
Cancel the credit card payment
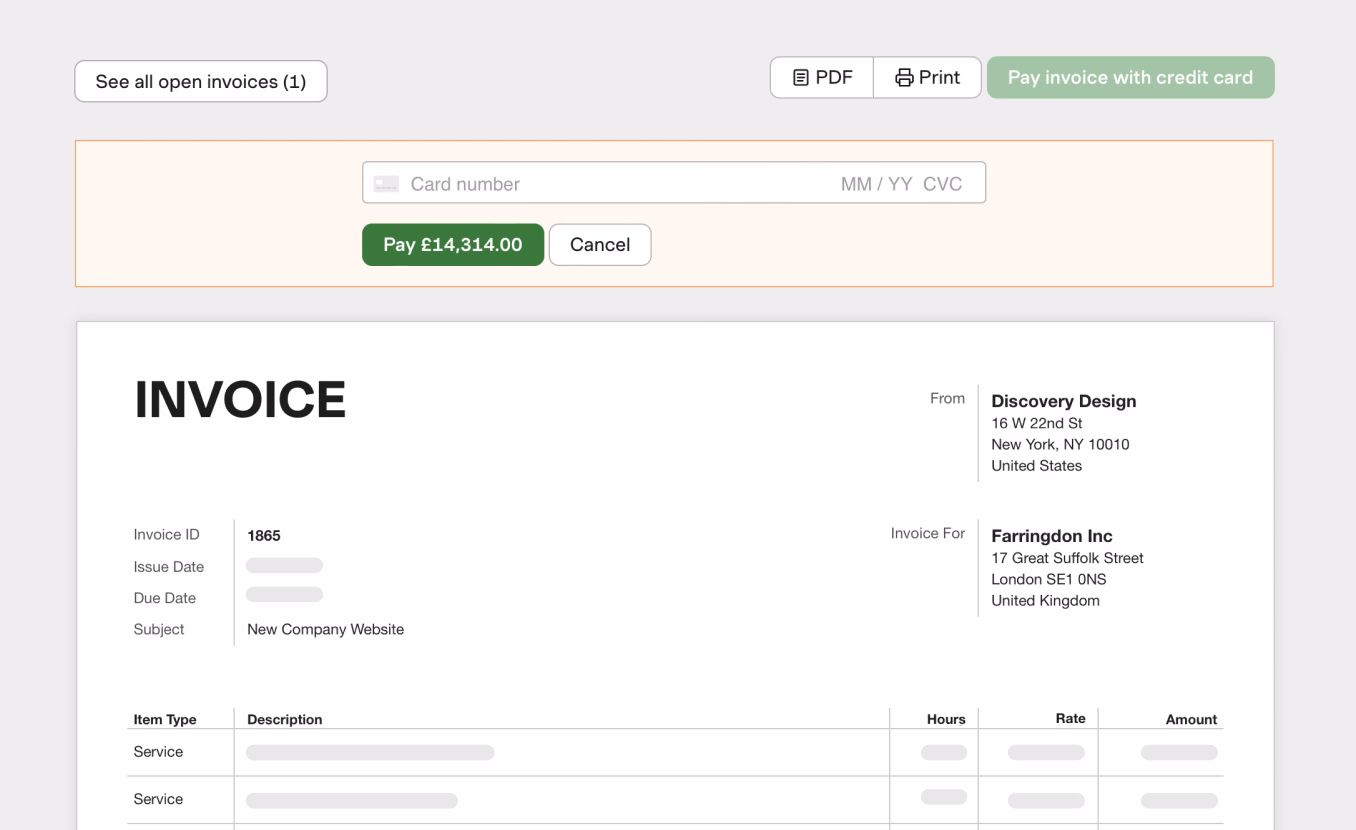pos(600,245)
